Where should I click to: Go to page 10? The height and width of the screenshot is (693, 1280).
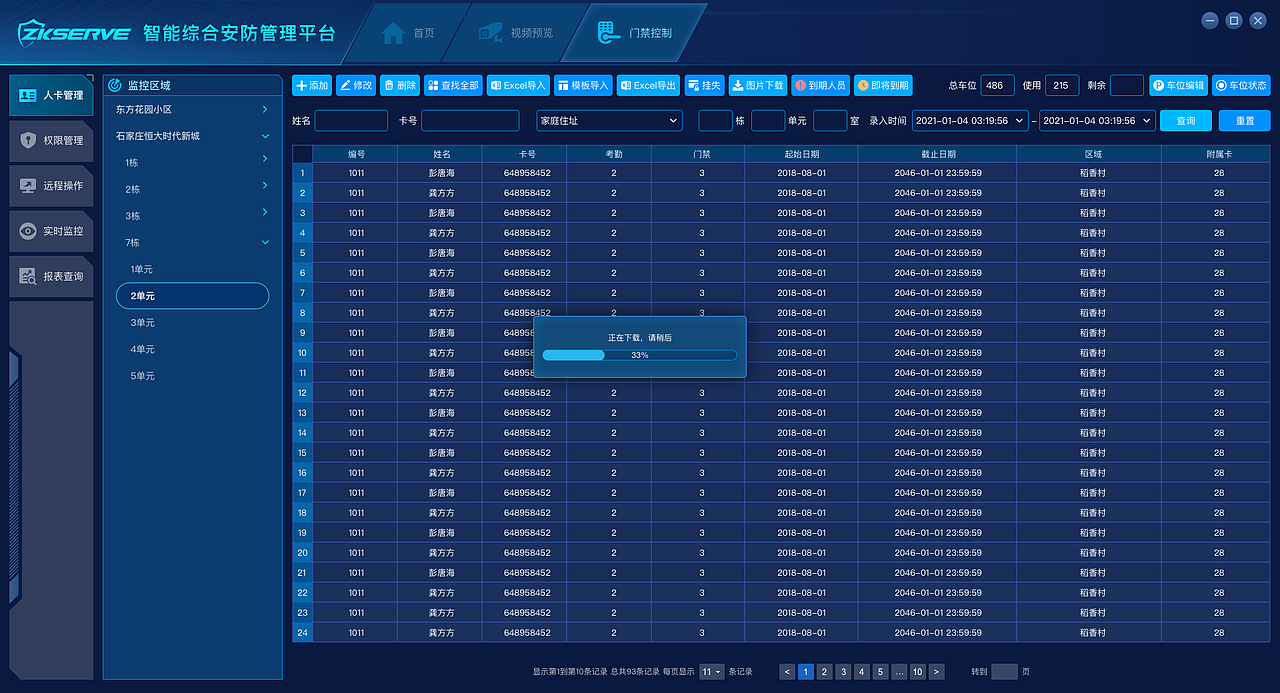pos(917,672)
